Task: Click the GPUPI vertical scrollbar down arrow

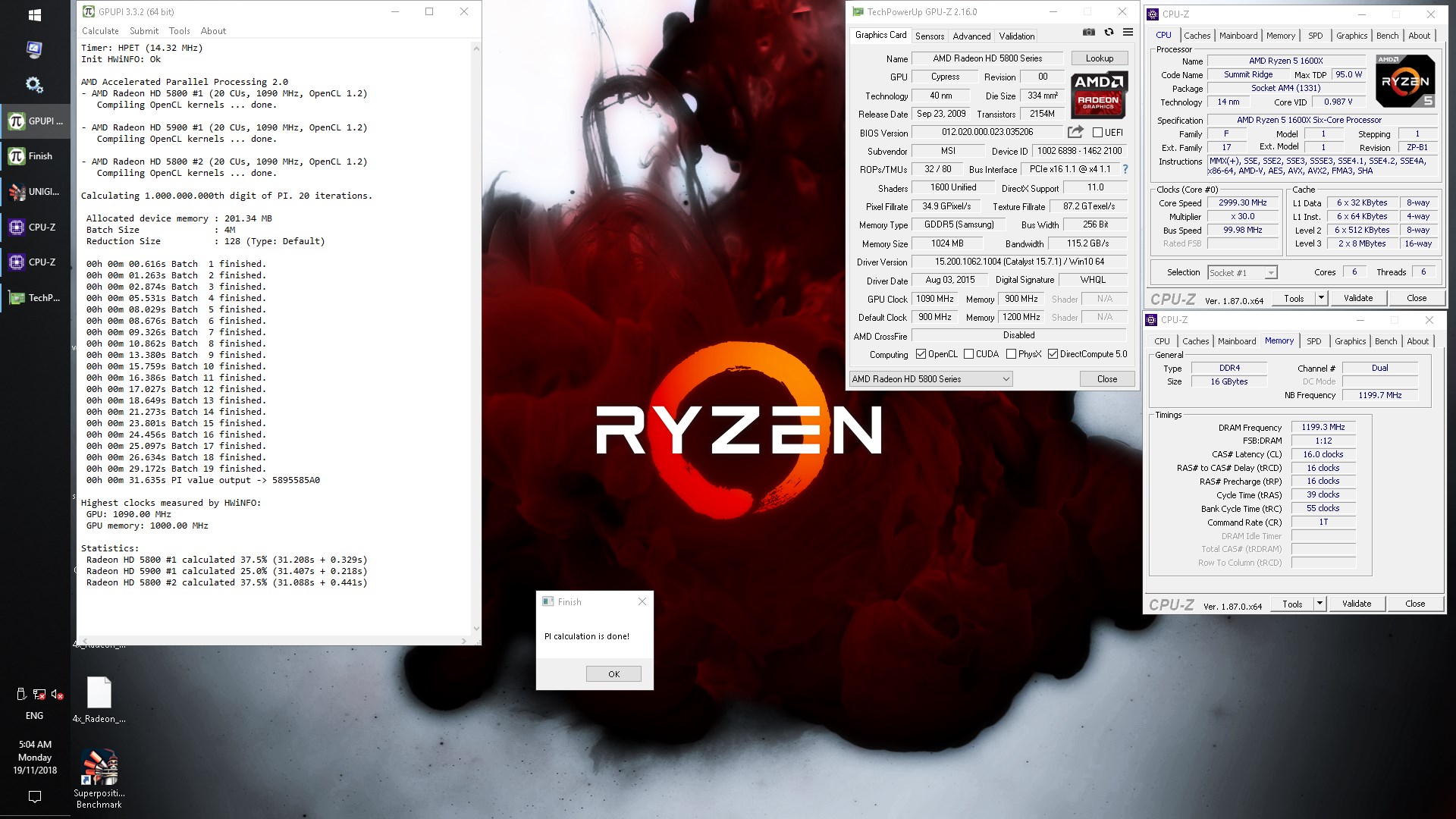Action: click(x=476, y=628)
